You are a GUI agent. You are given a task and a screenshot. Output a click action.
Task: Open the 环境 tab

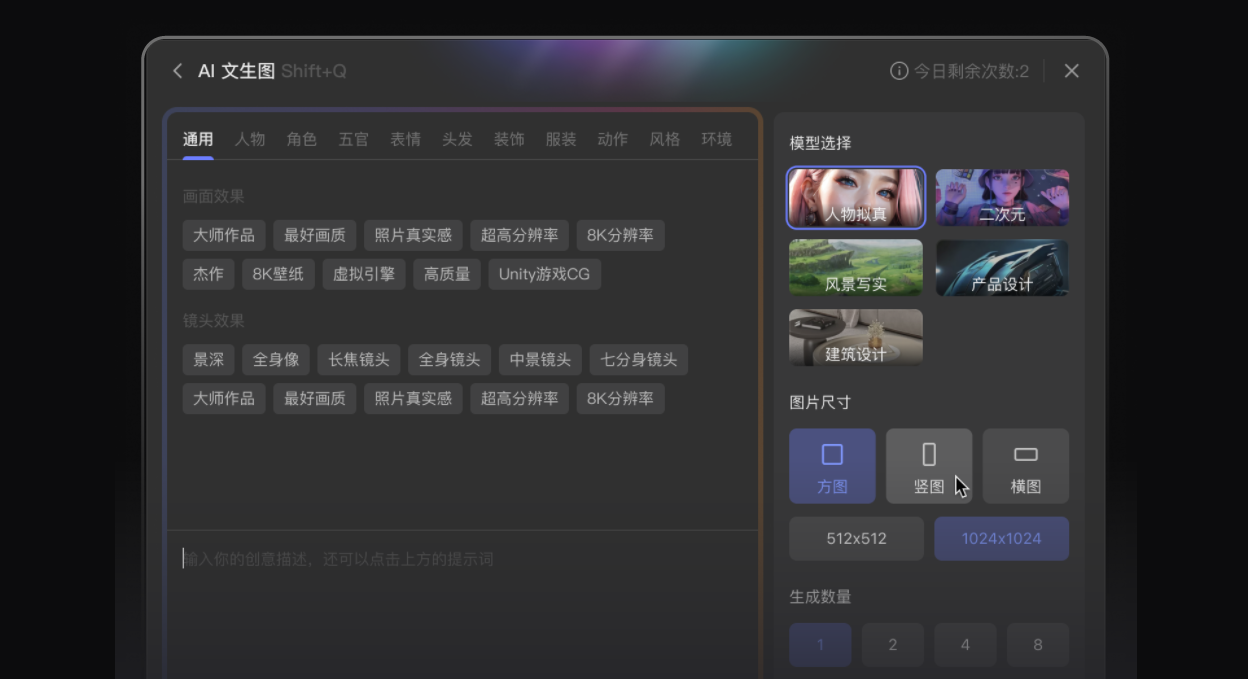point(716,139)
